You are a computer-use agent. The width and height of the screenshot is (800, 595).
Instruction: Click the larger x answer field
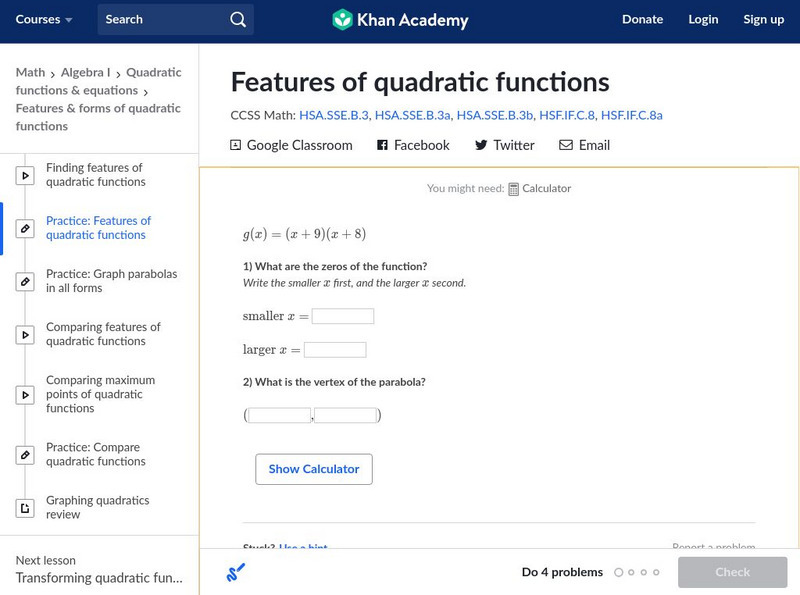(335, 350)
